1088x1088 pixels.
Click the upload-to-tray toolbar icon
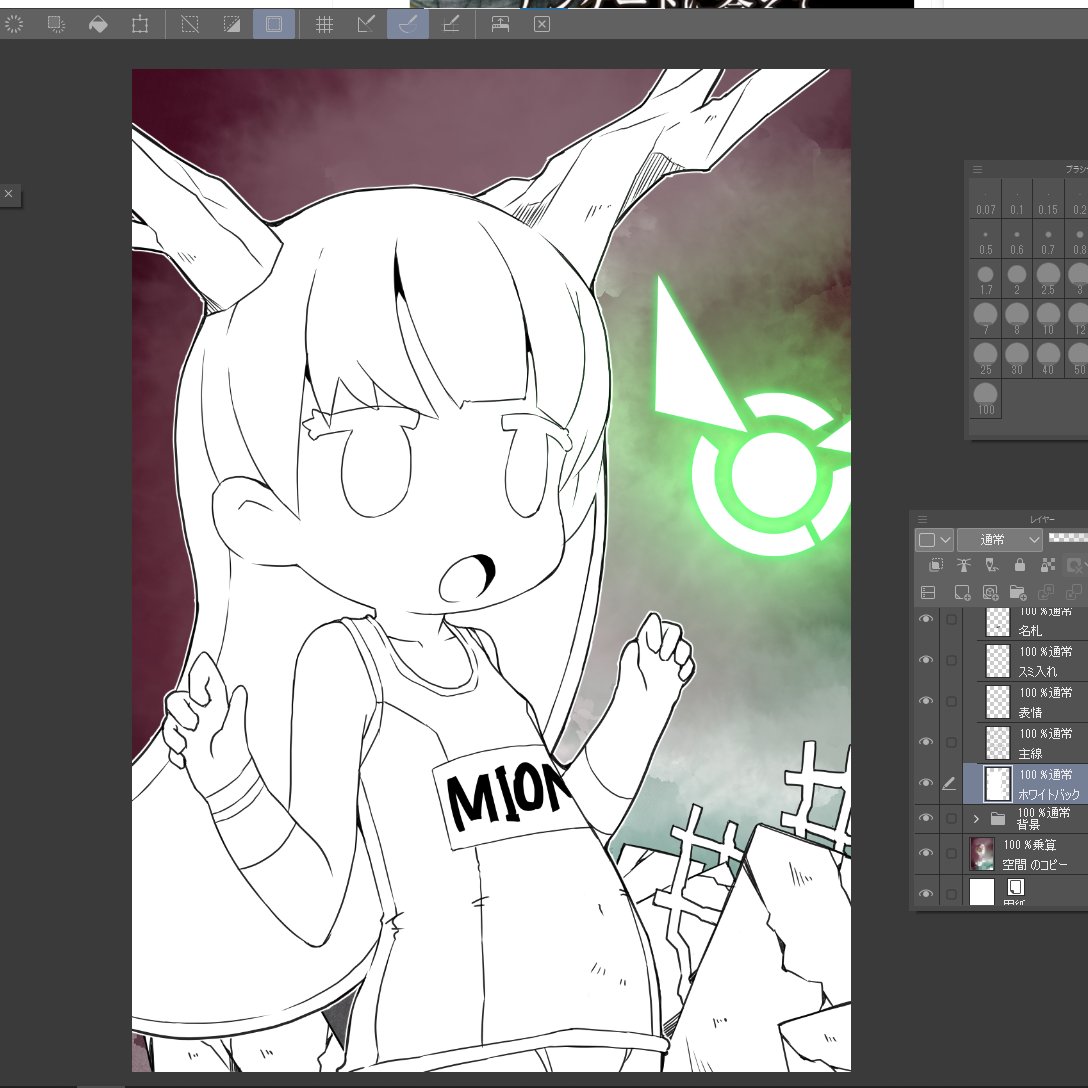click(500, 24)
